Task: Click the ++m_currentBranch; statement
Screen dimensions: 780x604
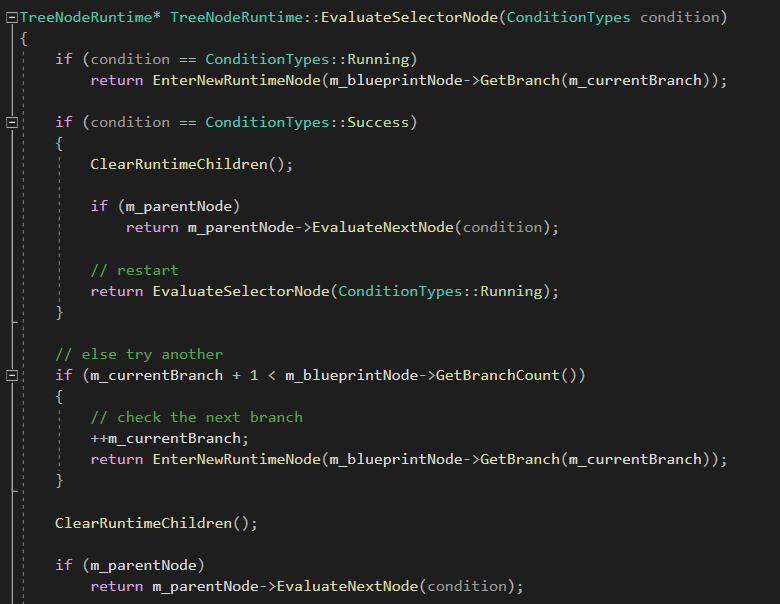Action: click(169, 438)
